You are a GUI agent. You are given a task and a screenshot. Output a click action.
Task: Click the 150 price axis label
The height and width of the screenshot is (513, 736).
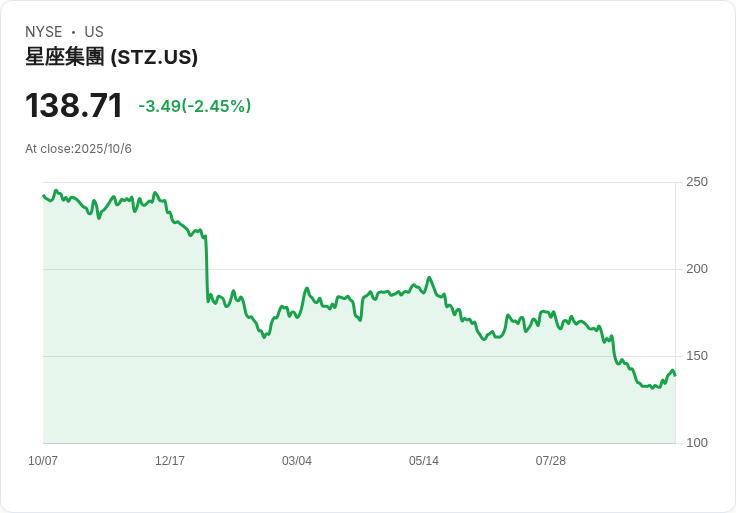coord(697,356)
